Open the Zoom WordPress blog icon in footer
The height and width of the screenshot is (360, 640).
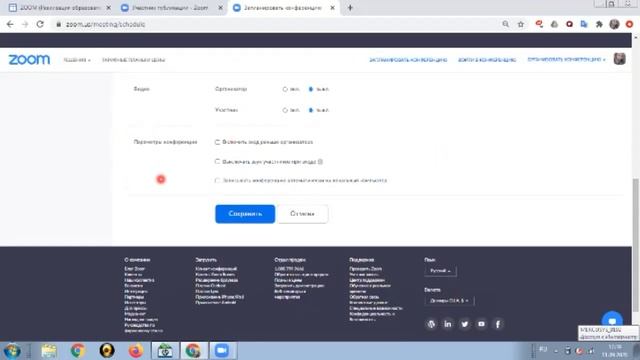[x=431, y=324]
